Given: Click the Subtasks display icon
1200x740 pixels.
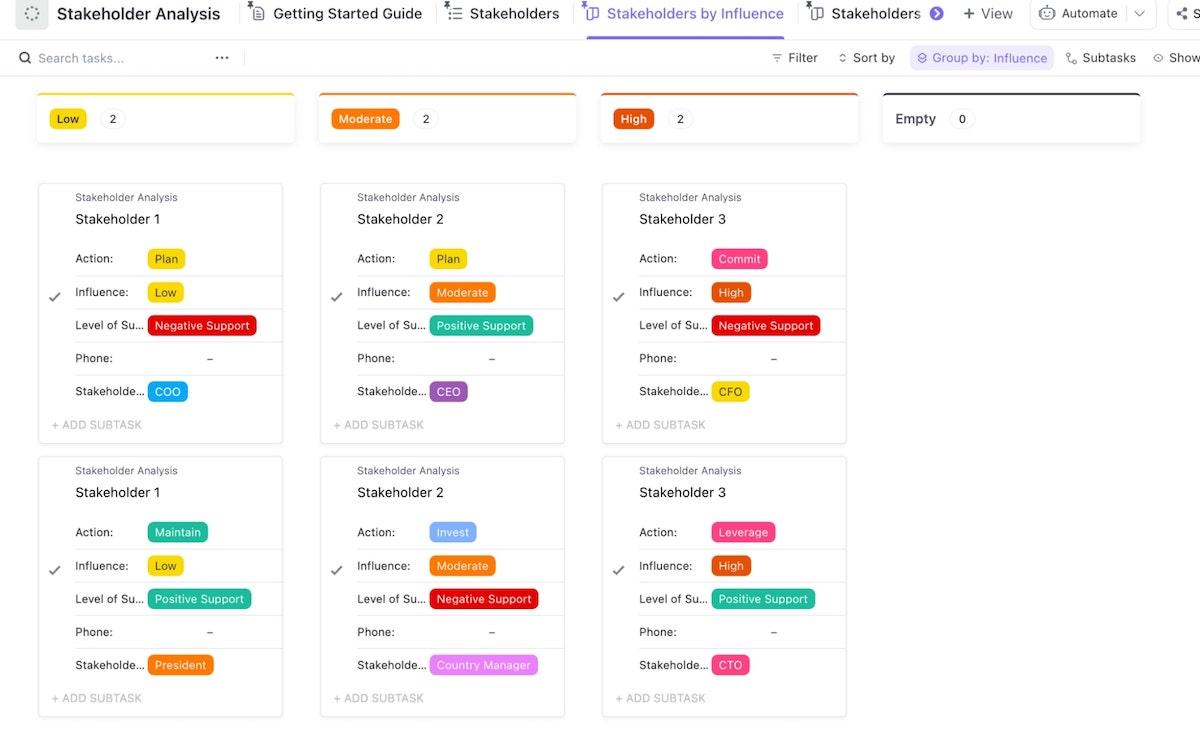Looking at the screenshot, I should 1072,58.
